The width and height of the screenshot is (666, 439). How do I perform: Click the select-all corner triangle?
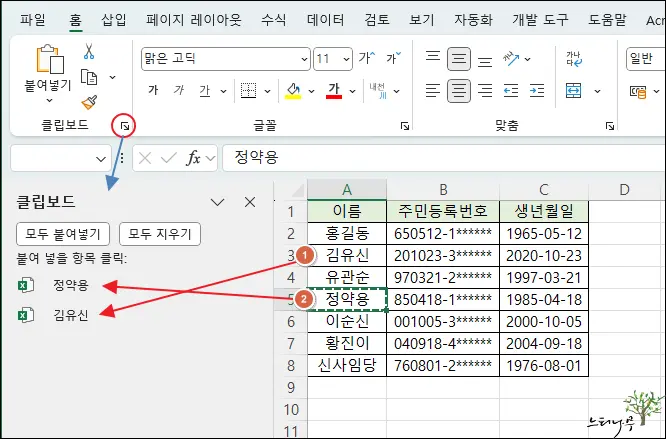coord(297,190)
